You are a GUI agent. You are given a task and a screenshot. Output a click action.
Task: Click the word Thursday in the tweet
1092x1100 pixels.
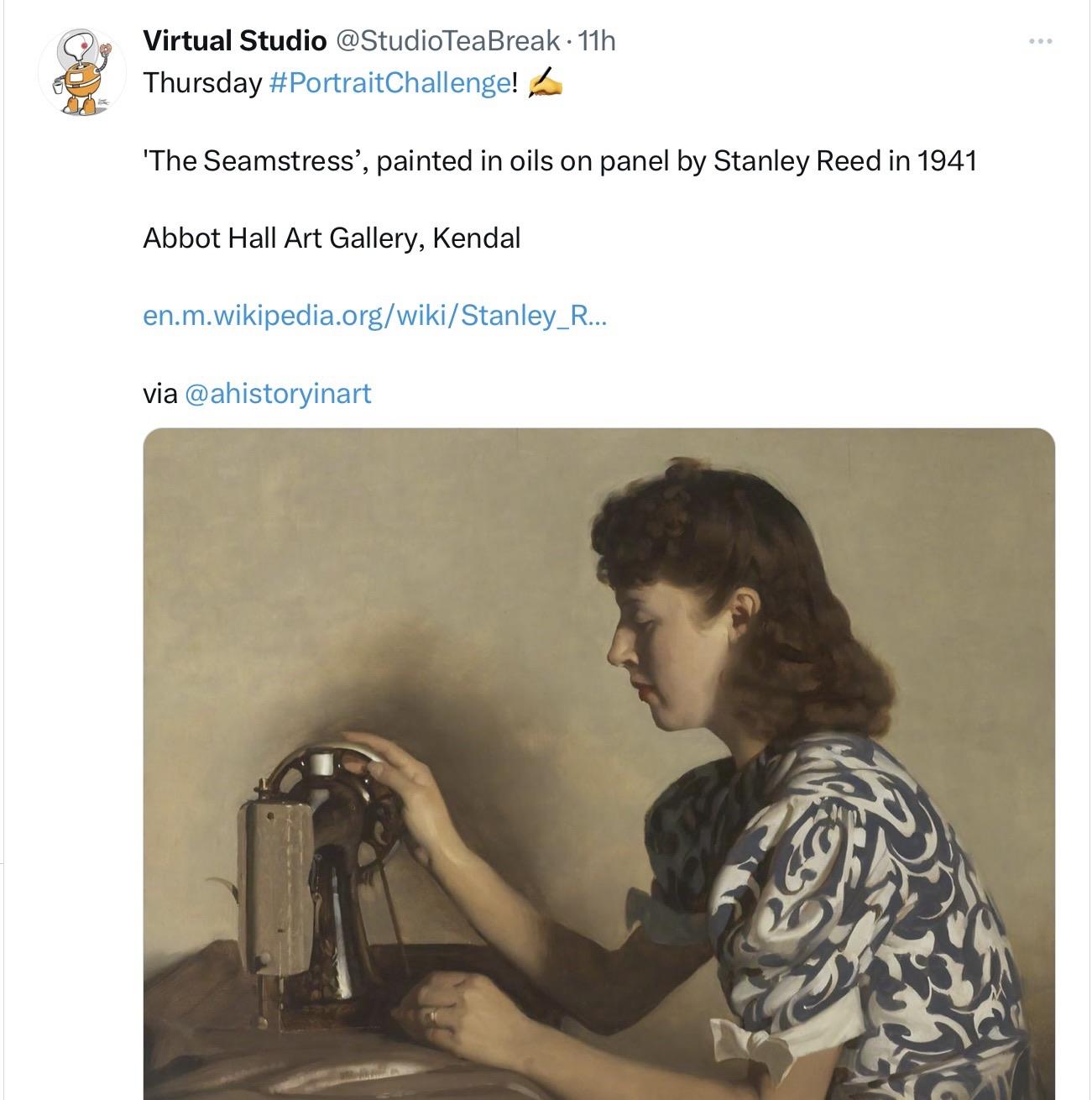pos(202,83)
